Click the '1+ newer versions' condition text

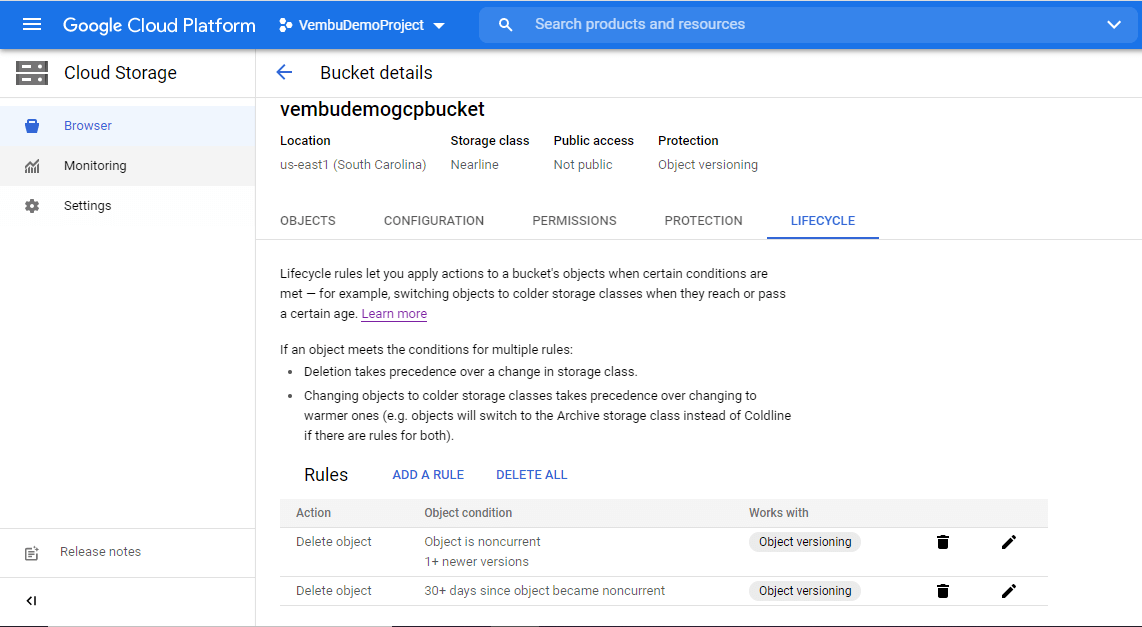[476, 561]
